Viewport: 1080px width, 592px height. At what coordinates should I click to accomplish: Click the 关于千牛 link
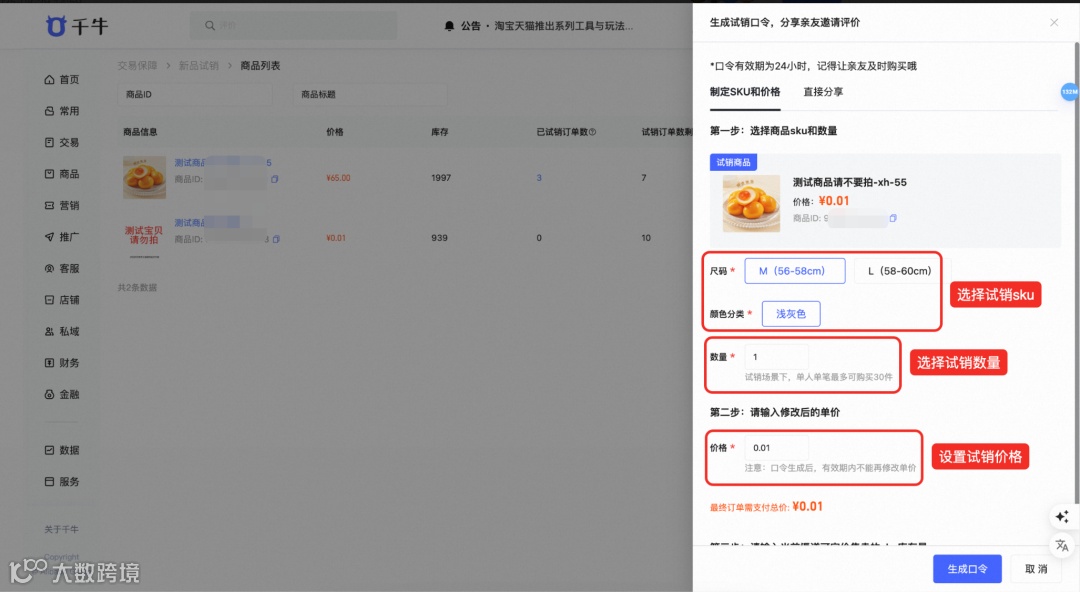(x=61, y=529)
